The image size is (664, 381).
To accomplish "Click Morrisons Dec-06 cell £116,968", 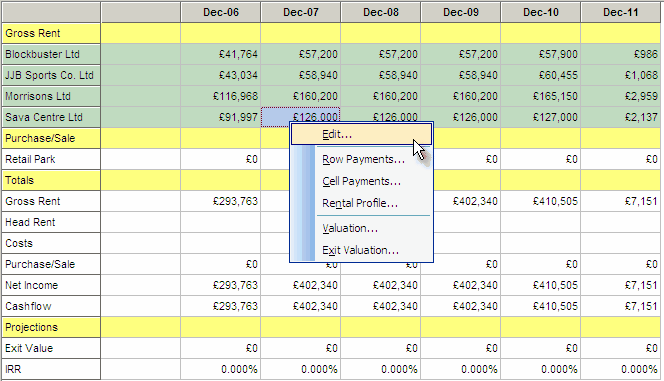I will point(221,96).
